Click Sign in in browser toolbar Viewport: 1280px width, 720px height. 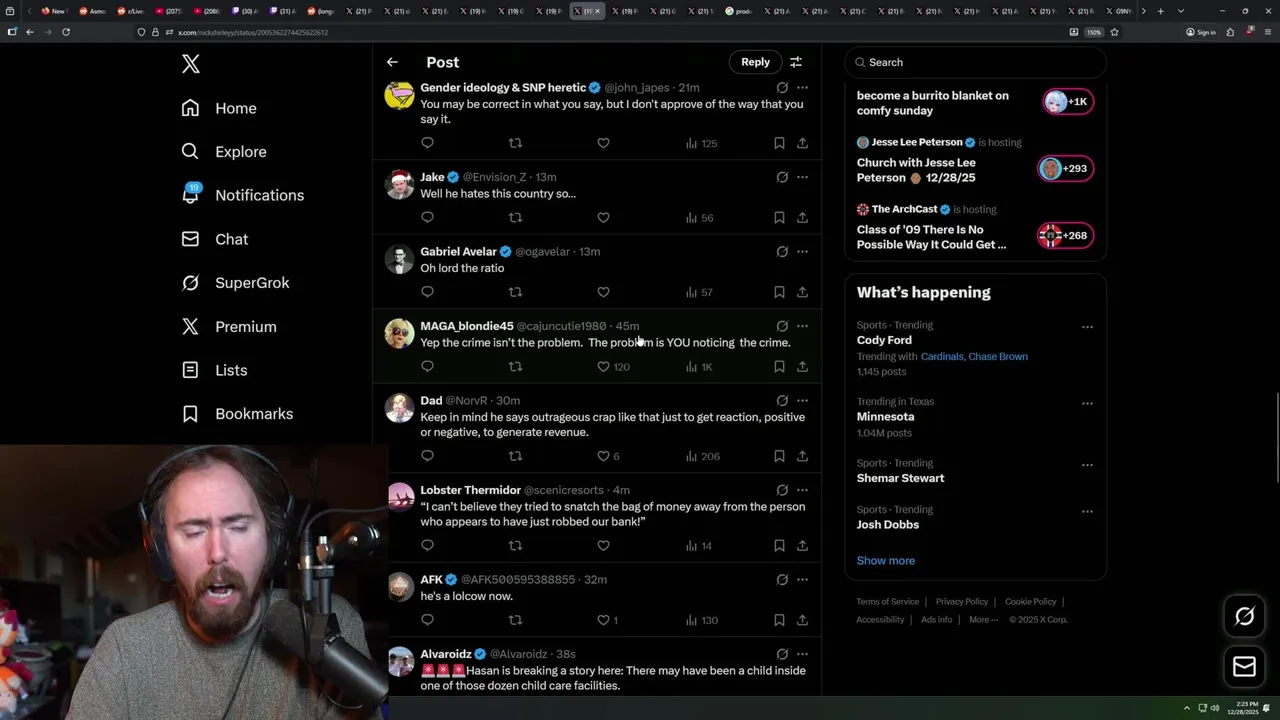(1200, 32)
